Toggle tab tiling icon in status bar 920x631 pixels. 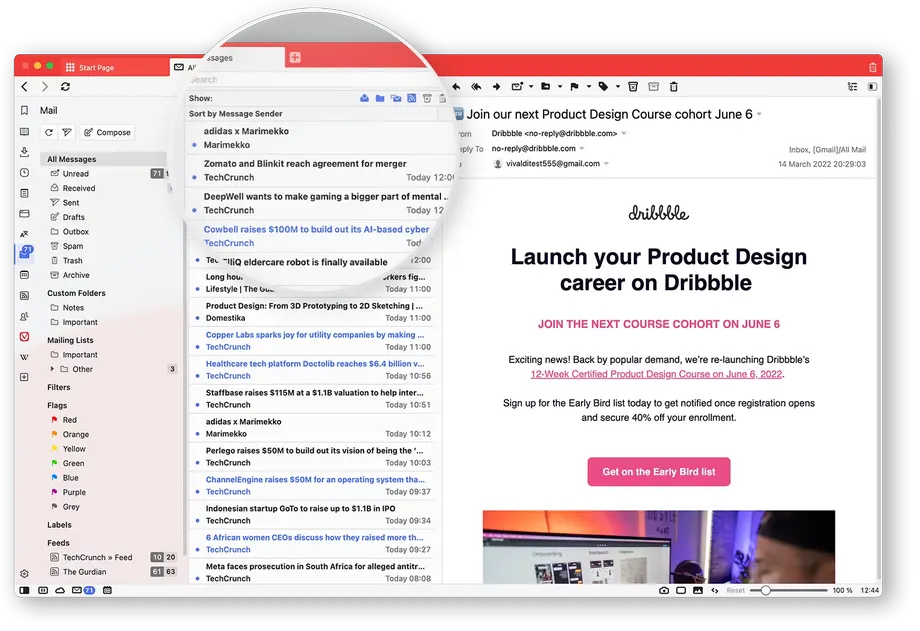pyautogui.click(x=681, y=590)
